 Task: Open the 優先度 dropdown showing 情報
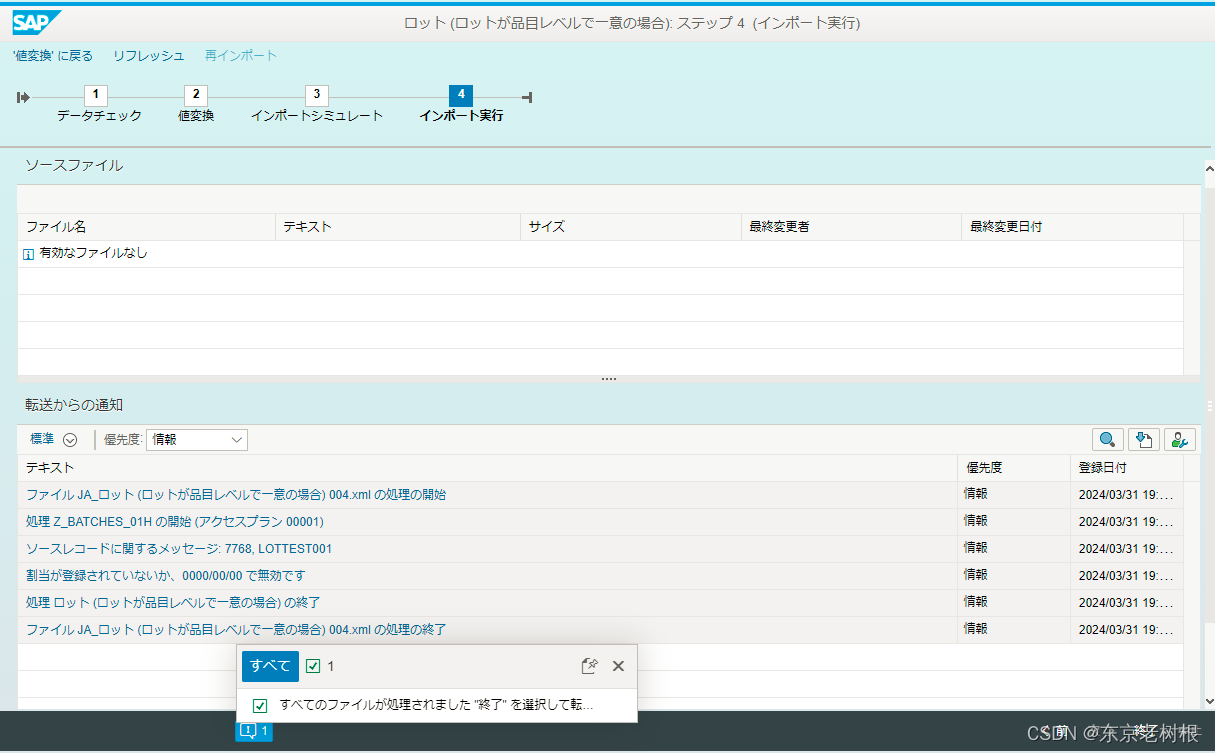[x=197, y=439]
